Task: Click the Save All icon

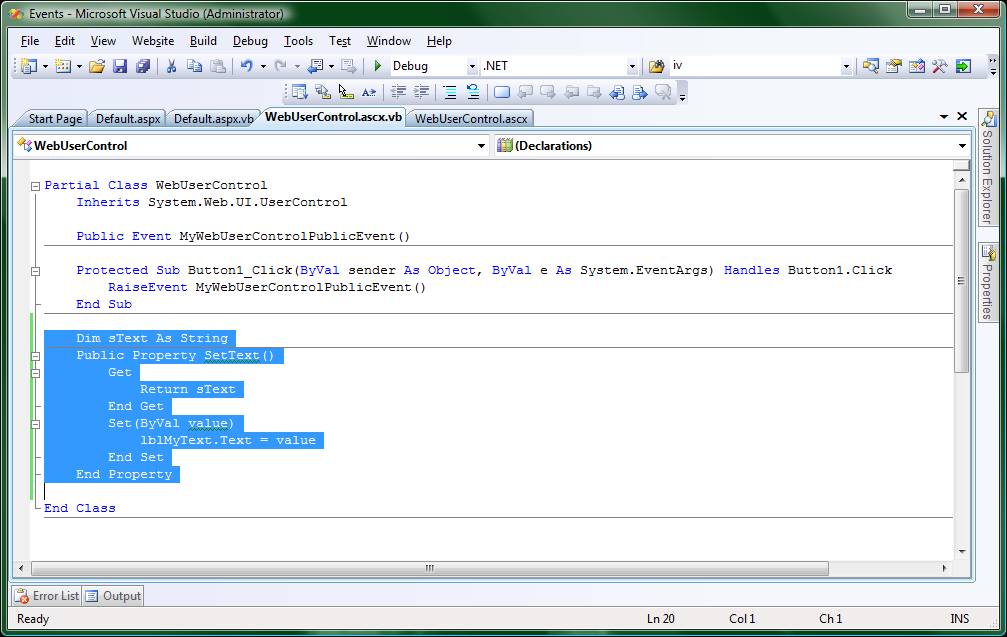Action: (x=143, y=66)
